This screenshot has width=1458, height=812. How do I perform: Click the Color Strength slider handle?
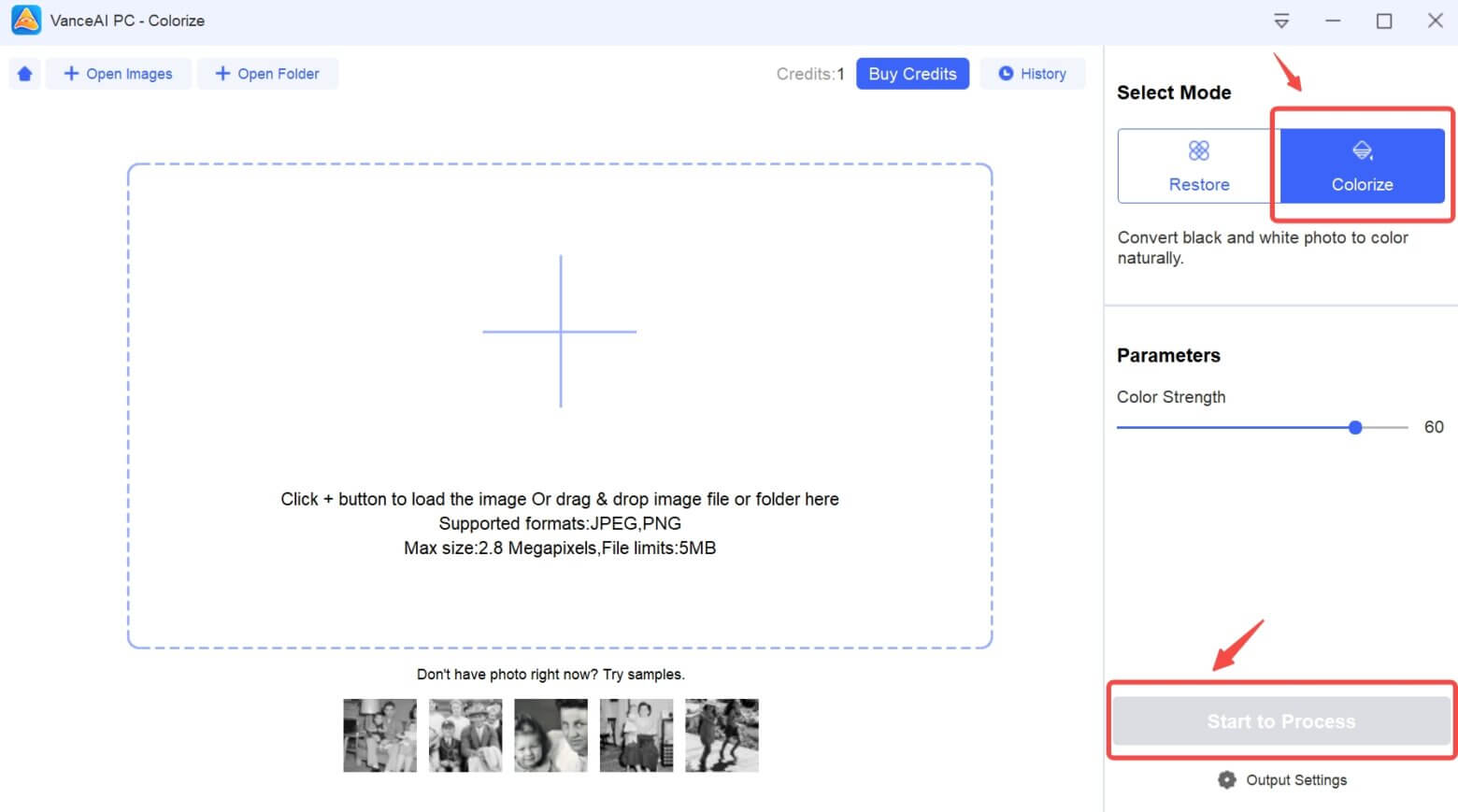(1355, 428)
